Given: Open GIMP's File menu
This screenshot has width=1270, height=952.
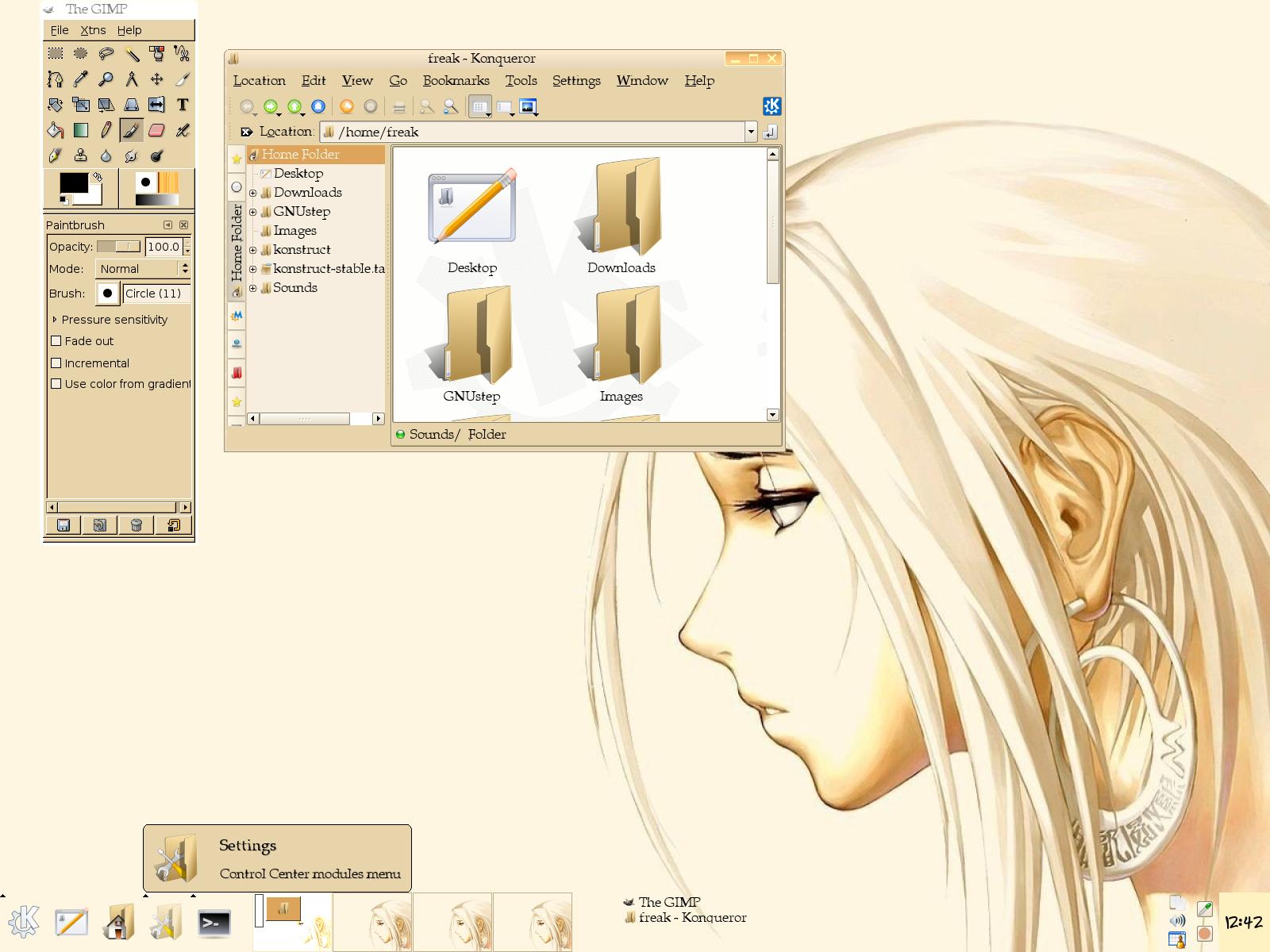Looking at the screenshot, I should tap(60, 30).
